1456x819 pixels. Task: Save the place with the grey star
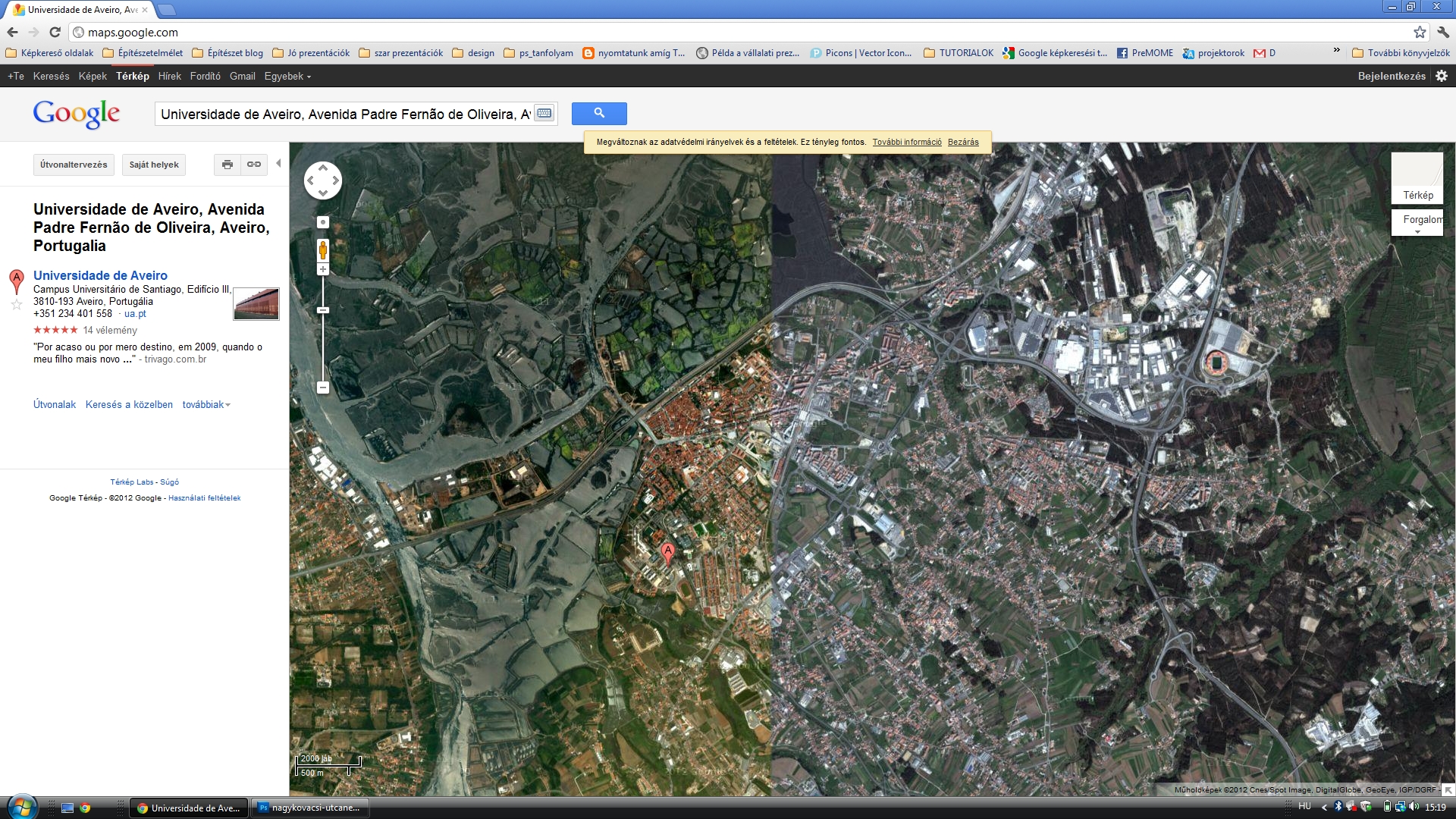16,305
